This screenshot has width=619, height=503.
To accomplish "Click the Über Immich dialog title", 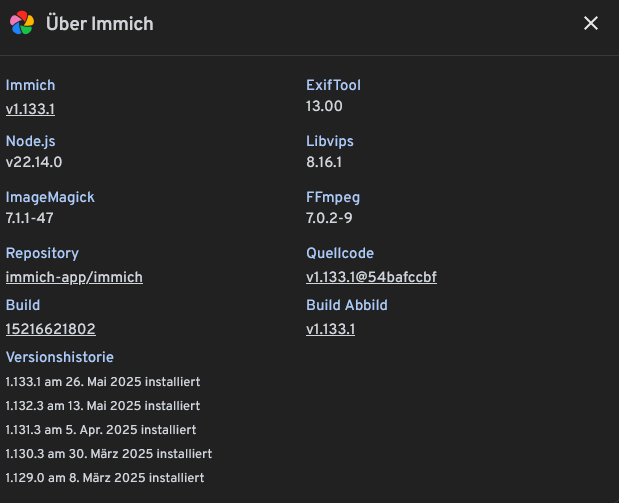I will [x=100, y=24].
